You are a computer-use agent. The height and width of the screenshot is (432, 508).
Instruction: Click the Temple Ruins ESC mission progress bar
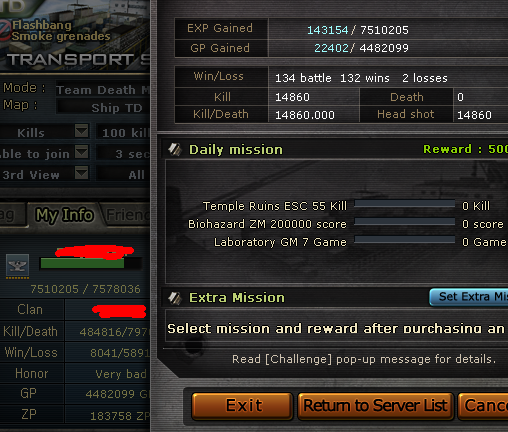[405, 204]
